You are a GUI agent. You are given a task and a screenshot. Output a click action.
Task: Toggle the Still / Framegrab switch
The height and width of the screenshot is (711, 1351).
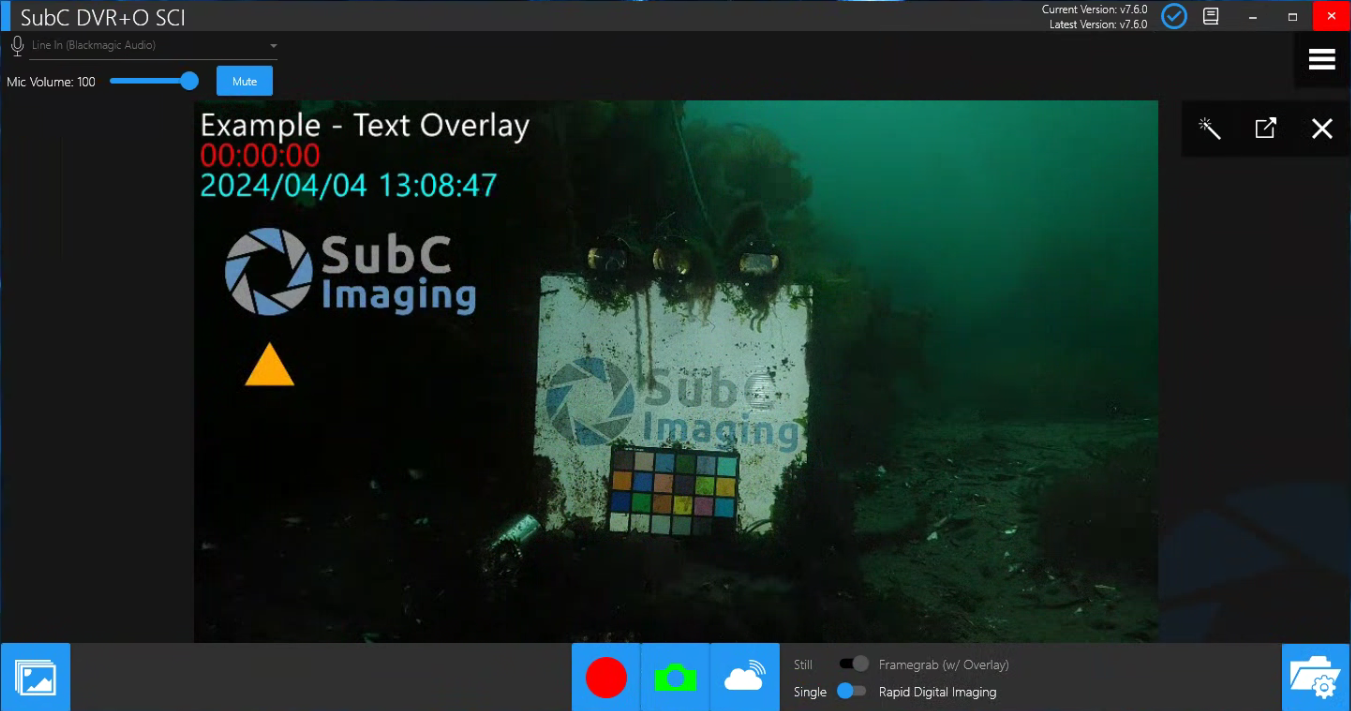coord(853,664)
